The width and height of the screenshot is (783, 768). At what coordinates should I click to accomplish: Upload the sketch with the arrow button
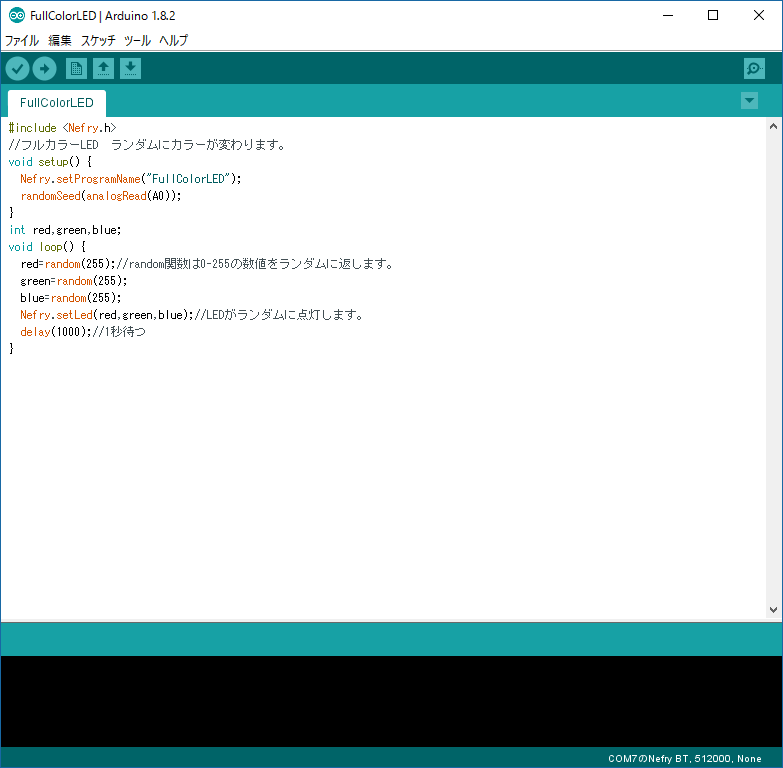point(44,68)
